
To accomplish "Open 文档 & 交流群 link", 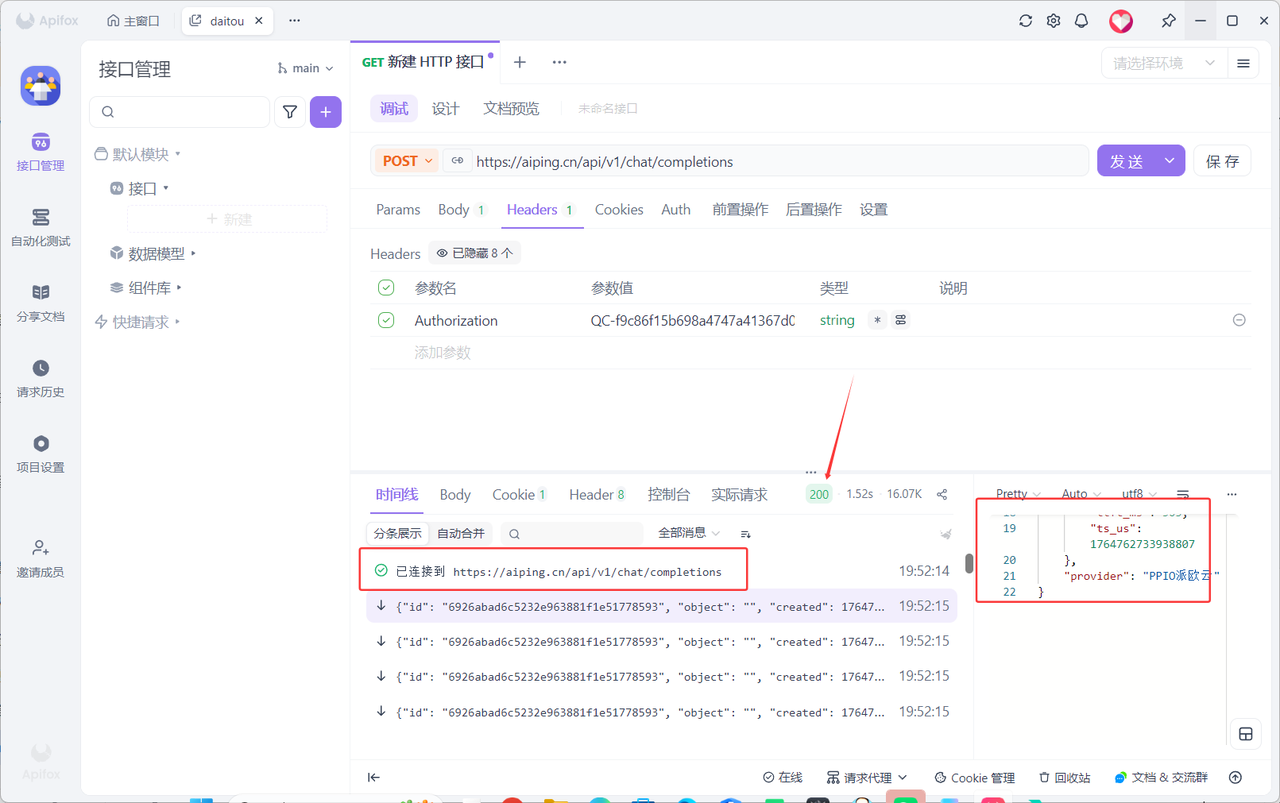I will tap(1161, 777).
